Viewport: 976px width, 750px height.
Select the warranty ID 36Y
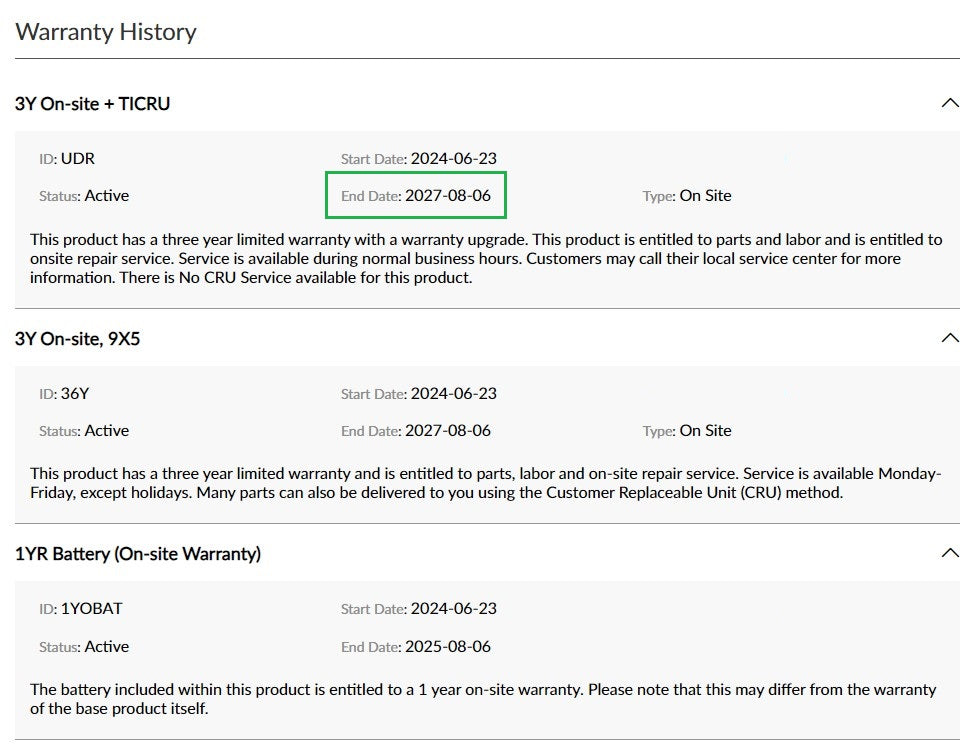(x=75, y=393)
